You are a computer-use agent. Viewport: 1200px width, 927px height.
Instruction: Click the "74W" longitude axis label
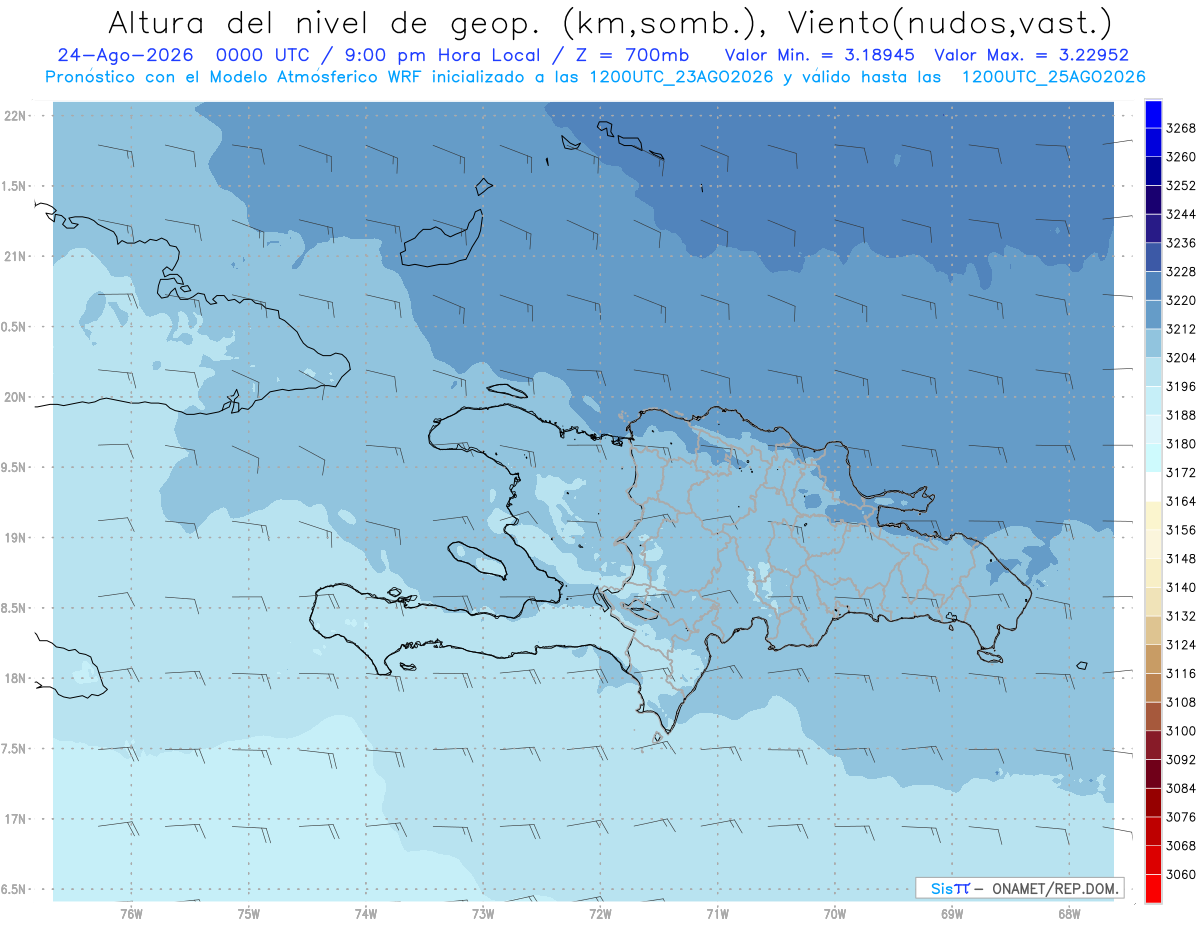coord(366,913)
